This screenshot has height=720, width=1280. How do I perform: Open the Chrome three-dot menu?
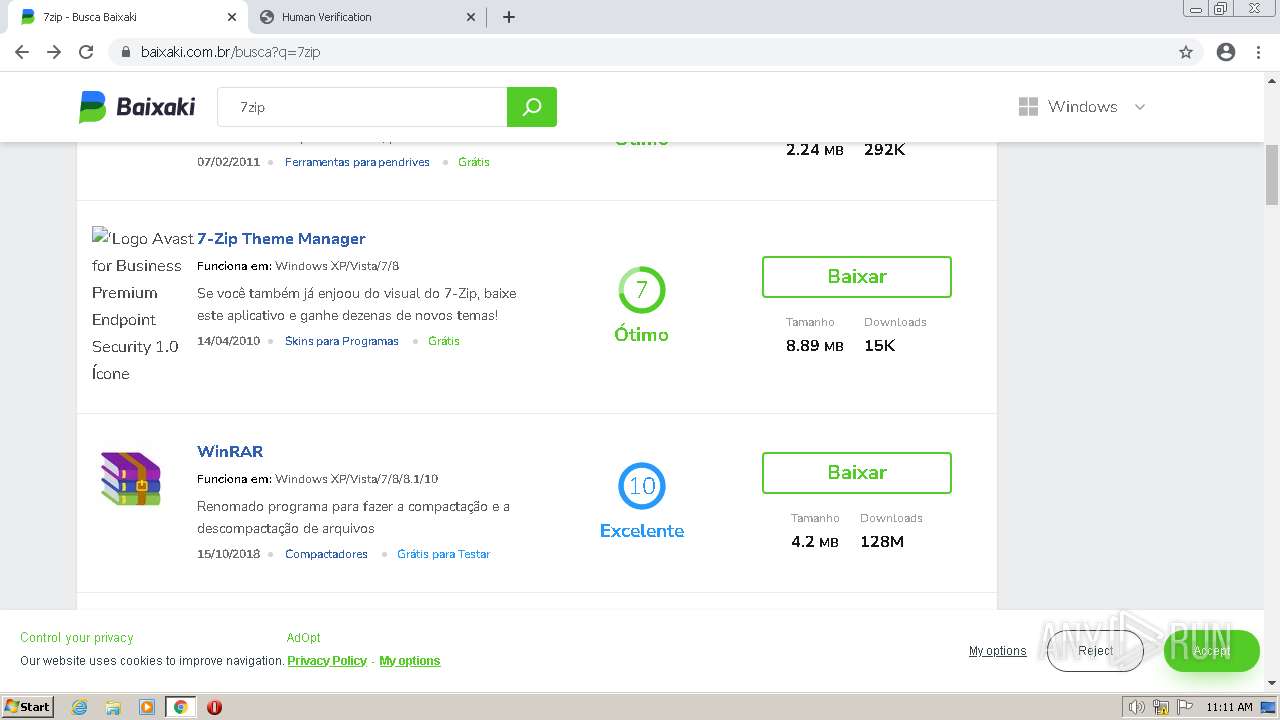pyautogui.click(x=1258, y=52)
